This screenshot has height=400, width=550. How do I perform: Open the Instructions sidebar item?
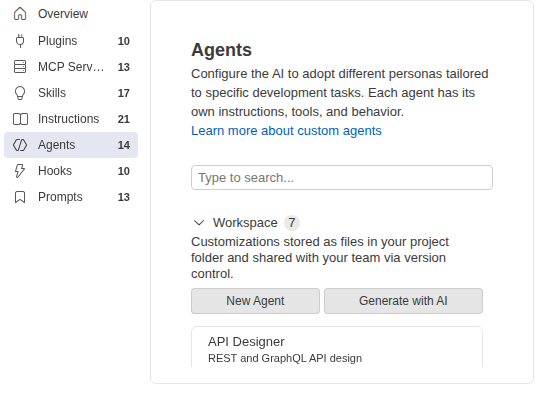pos(69,119)
